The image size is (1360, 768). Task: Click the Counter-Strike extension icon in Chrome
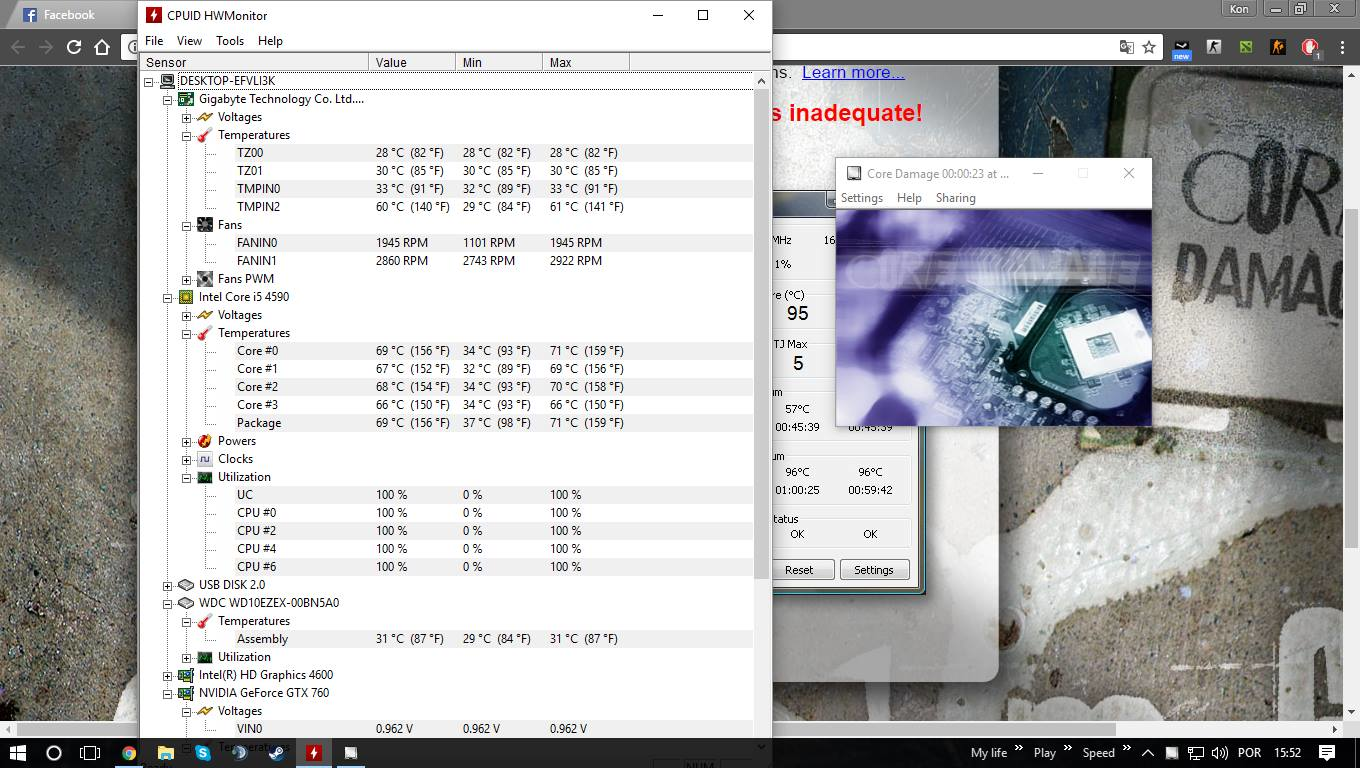coord(1214,47)
